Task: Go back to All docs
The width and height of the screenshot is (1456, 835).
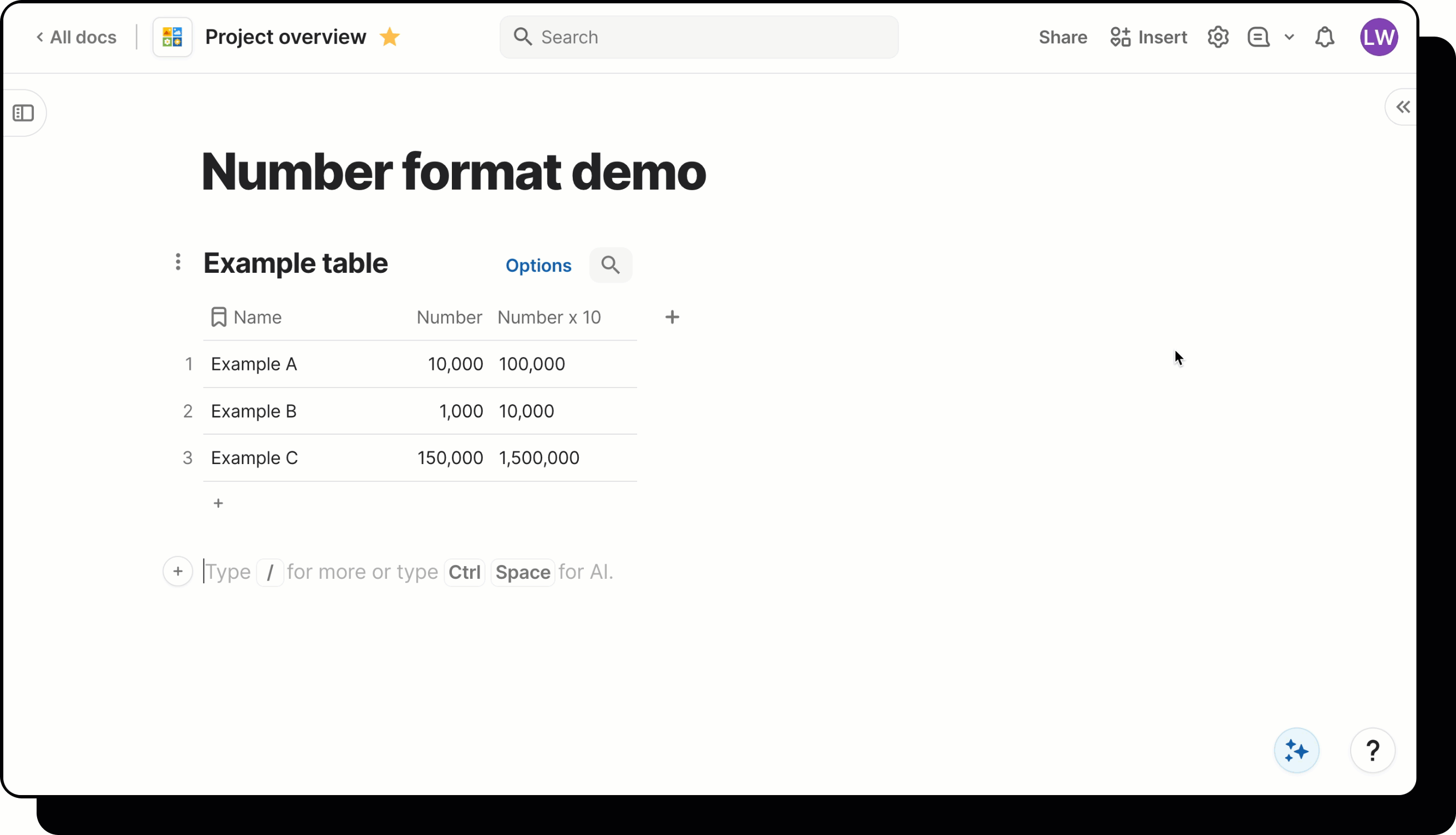Action: point(77,37)
